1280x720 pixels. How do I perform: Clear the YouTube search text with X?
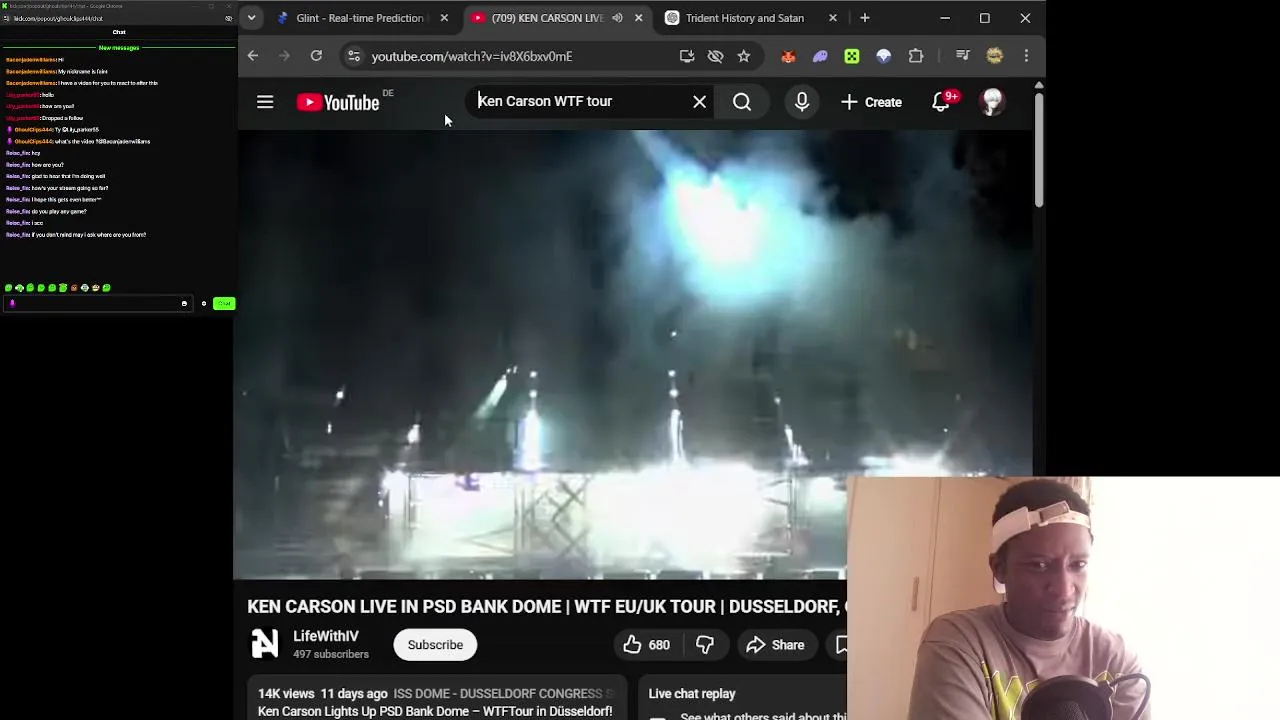(700, 102)
